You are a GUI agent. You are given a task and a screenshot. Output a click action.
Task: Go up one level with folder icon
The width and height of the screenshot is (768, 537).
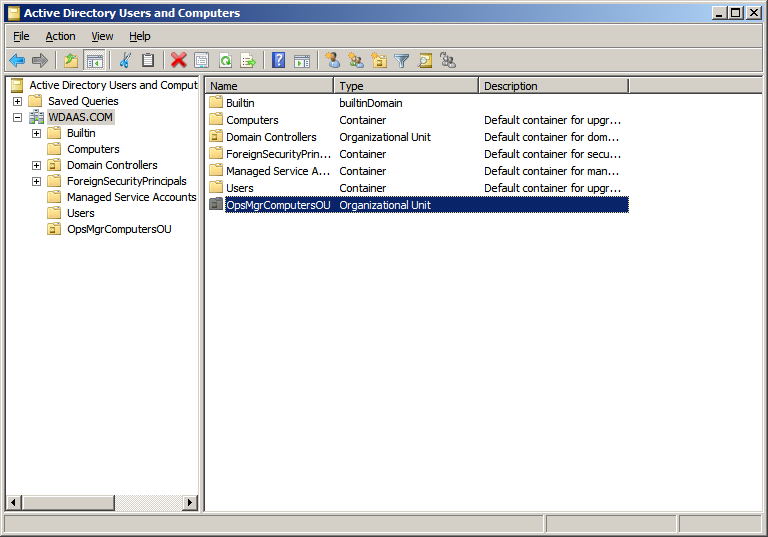(x=71, y=61)
